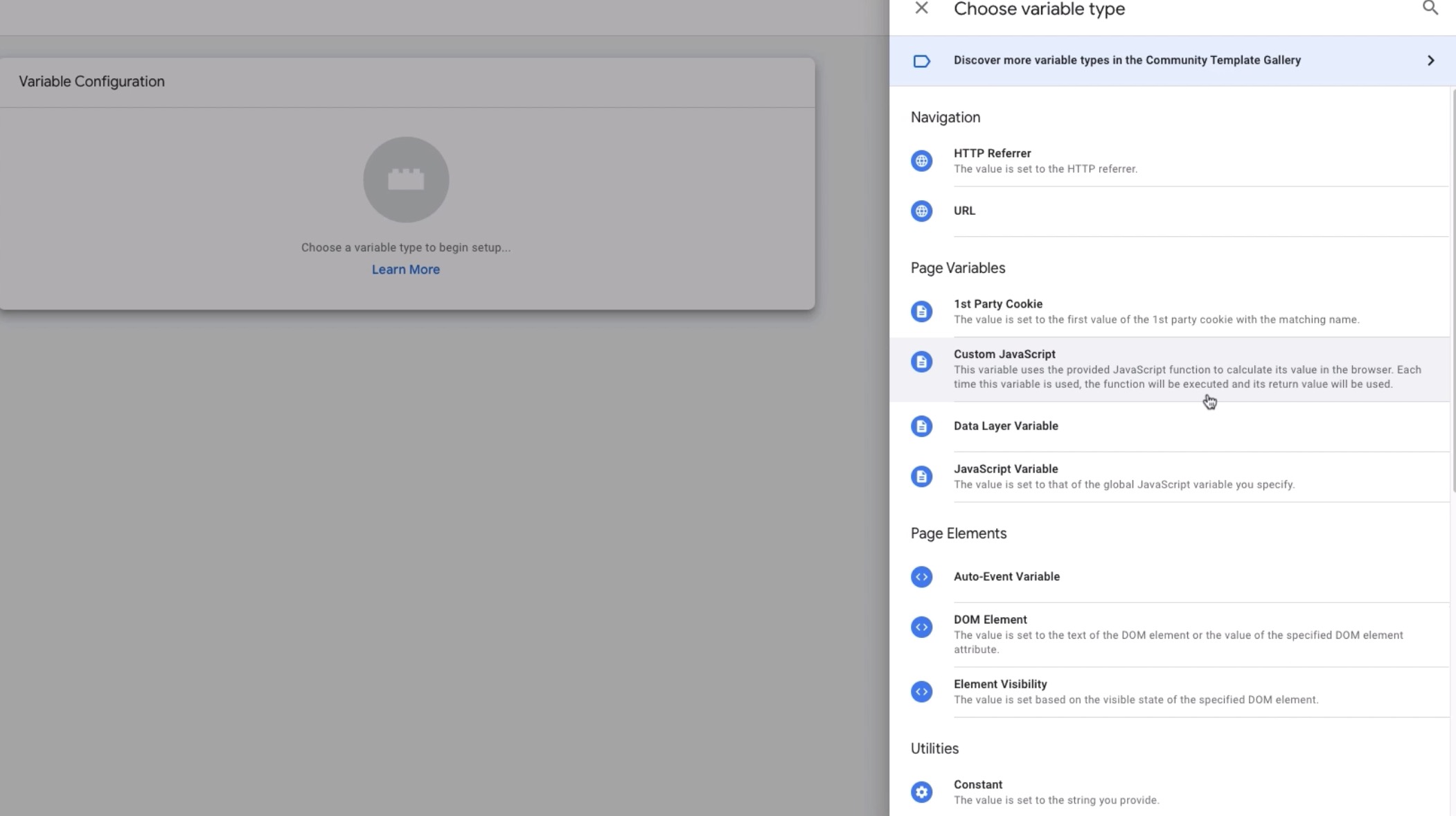Click the Data Layer Variable icon
1456x816 pixels.
tap(921, 426)
